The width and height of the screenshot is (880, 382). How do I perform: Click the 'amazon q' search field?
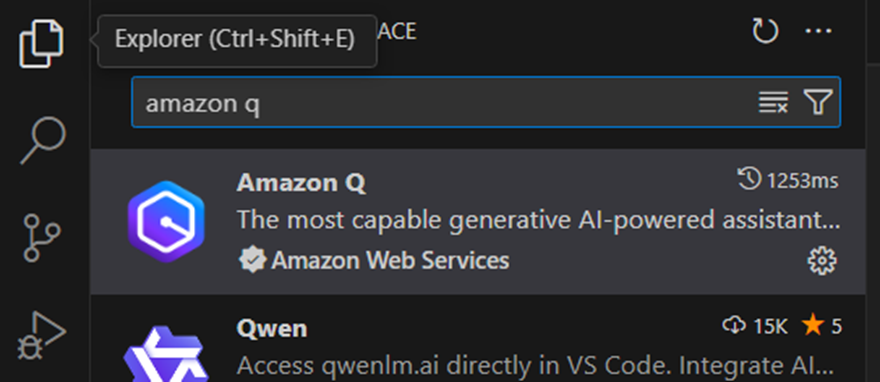[x=443, y=103]
